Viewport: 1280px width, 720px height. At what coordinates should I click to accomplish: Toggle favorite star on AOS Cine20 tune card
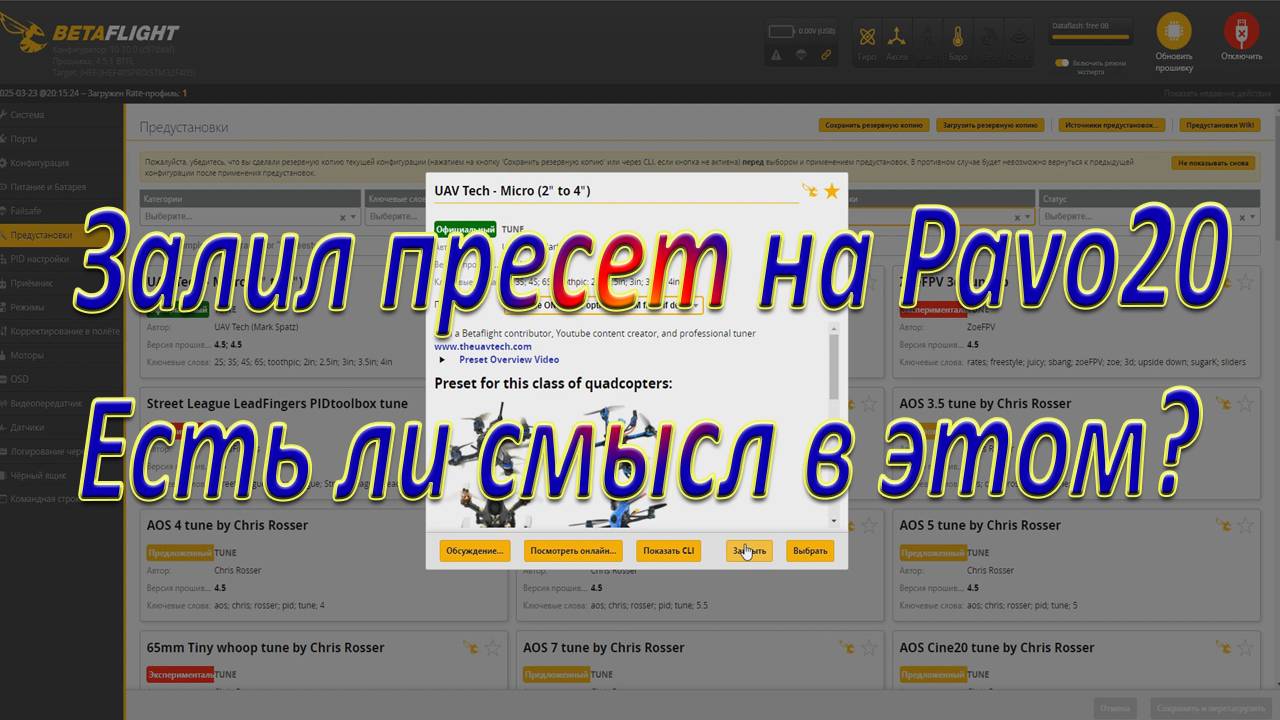coord(1245,648)
